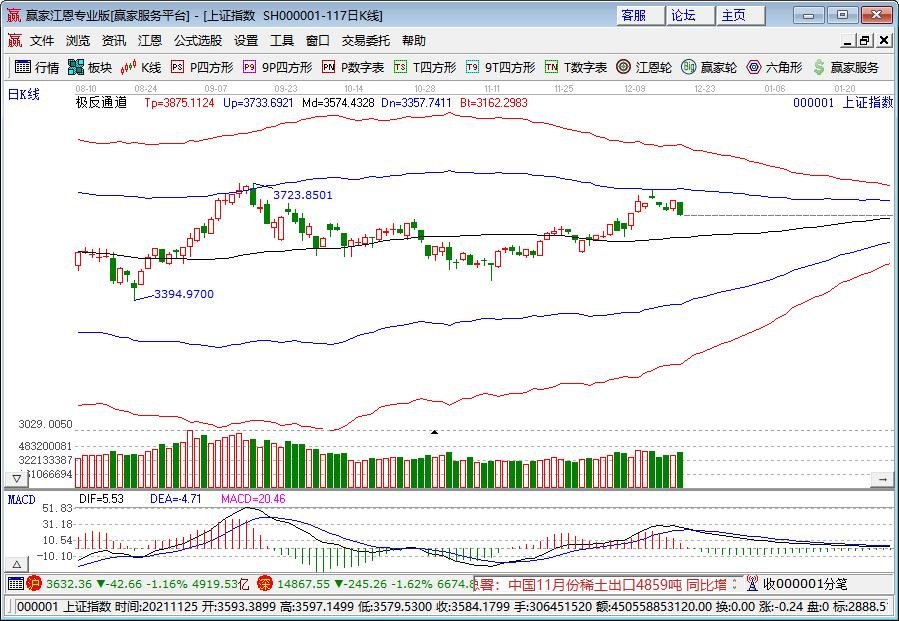Image resolution: width=899 pixels, height=621 pixels.
Task: Click the antenna icon beside 收000001分笔
Action: [x=752, y=584]
